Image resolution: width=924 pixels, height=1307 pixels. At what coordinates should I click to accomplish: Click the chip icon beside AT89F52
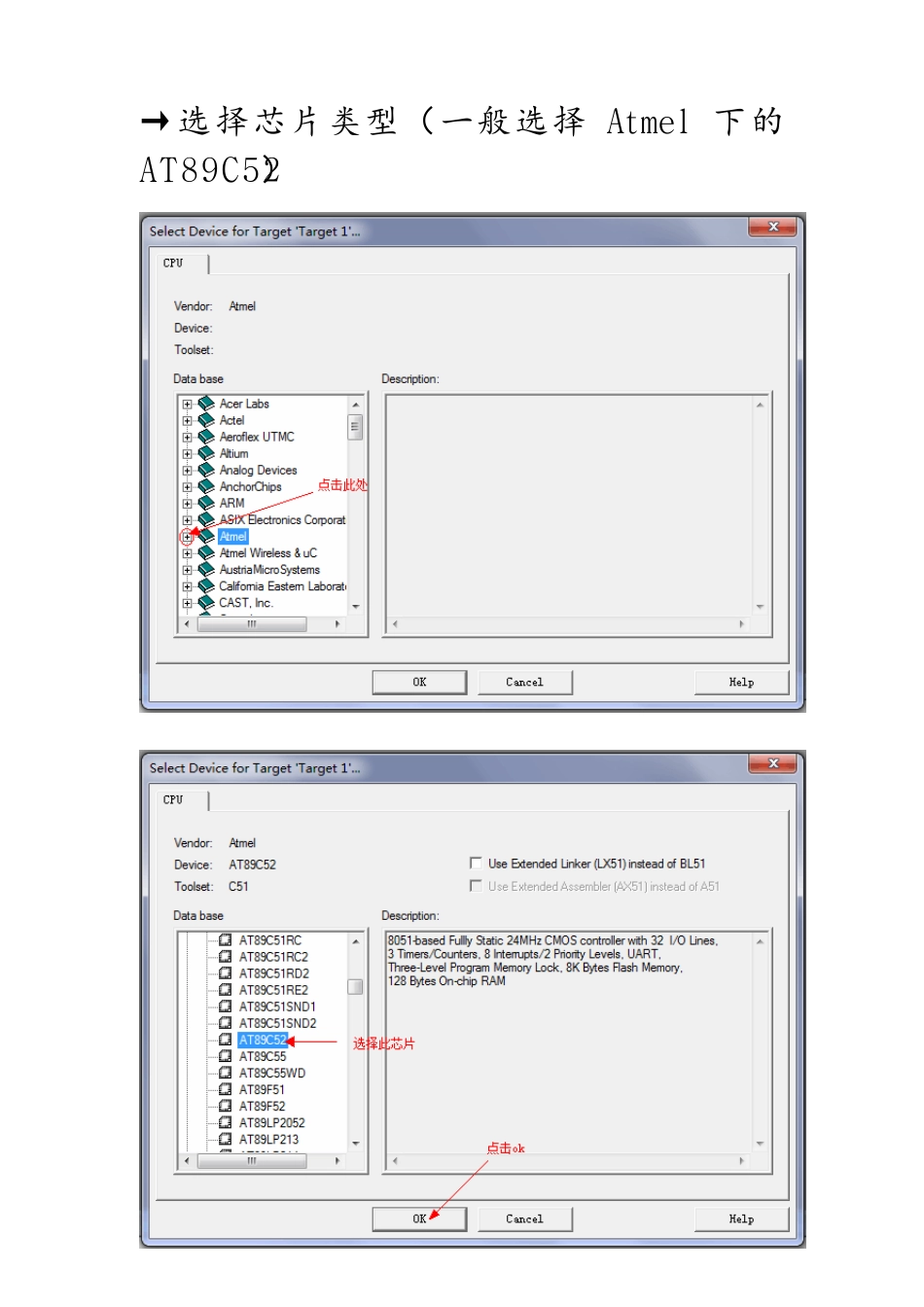pyautogui.click(x=226, y=1106)
